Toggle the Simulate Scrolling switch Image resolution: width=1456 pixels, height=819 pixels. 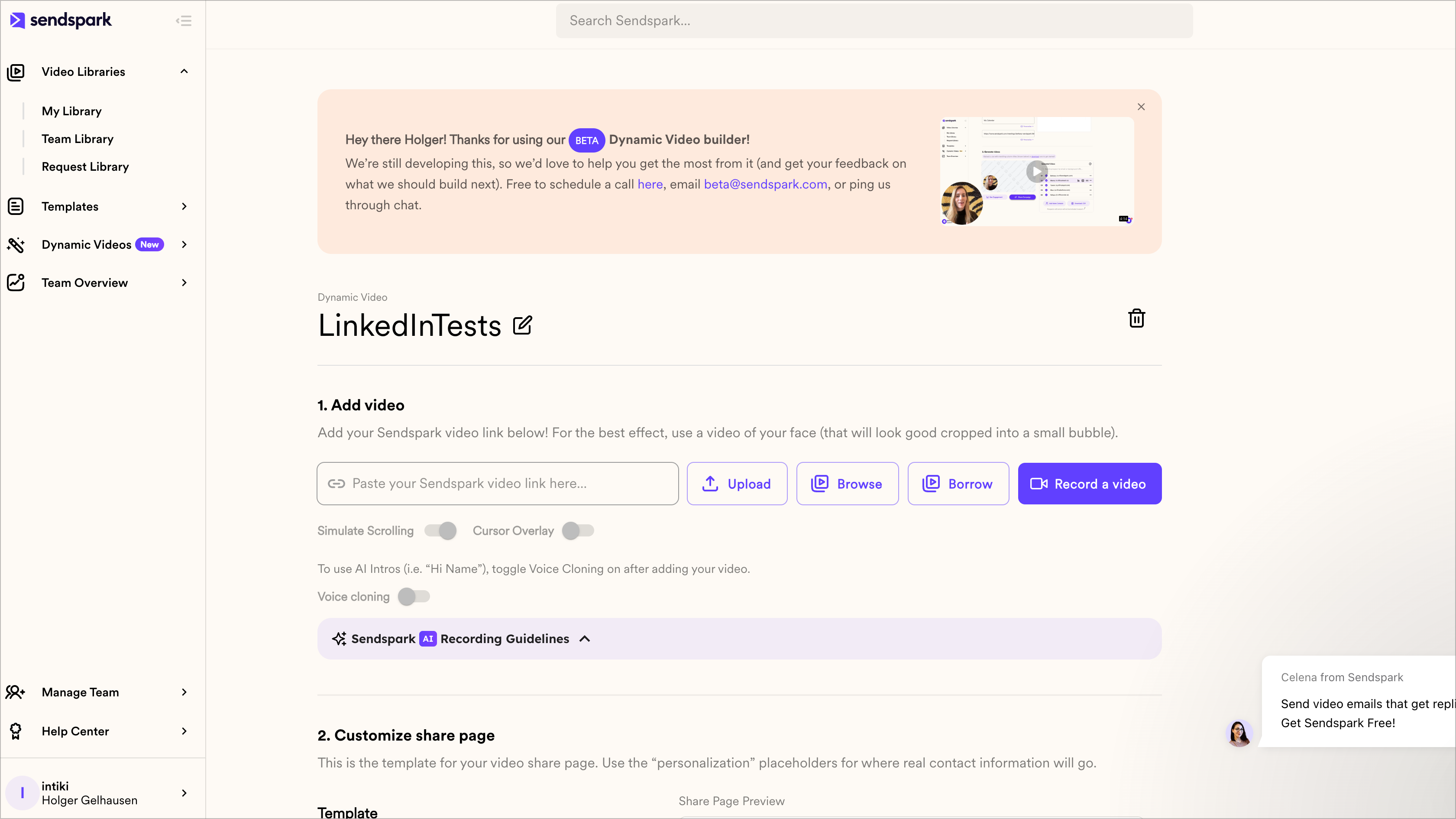pos(441,530)
